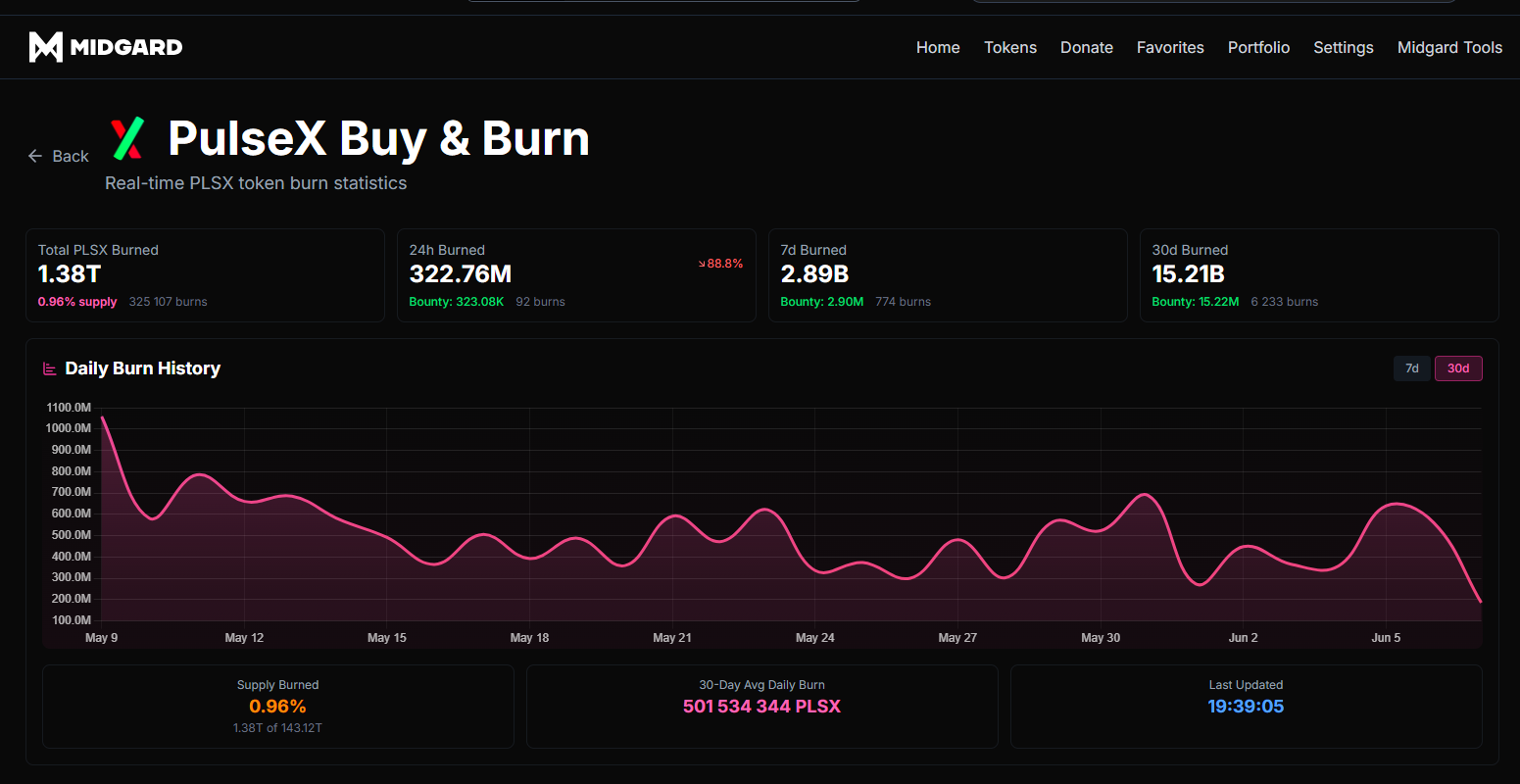This screenshot has width=1520, height=784.
Task: Go to the Home page
Action: (x=938, y=47)
